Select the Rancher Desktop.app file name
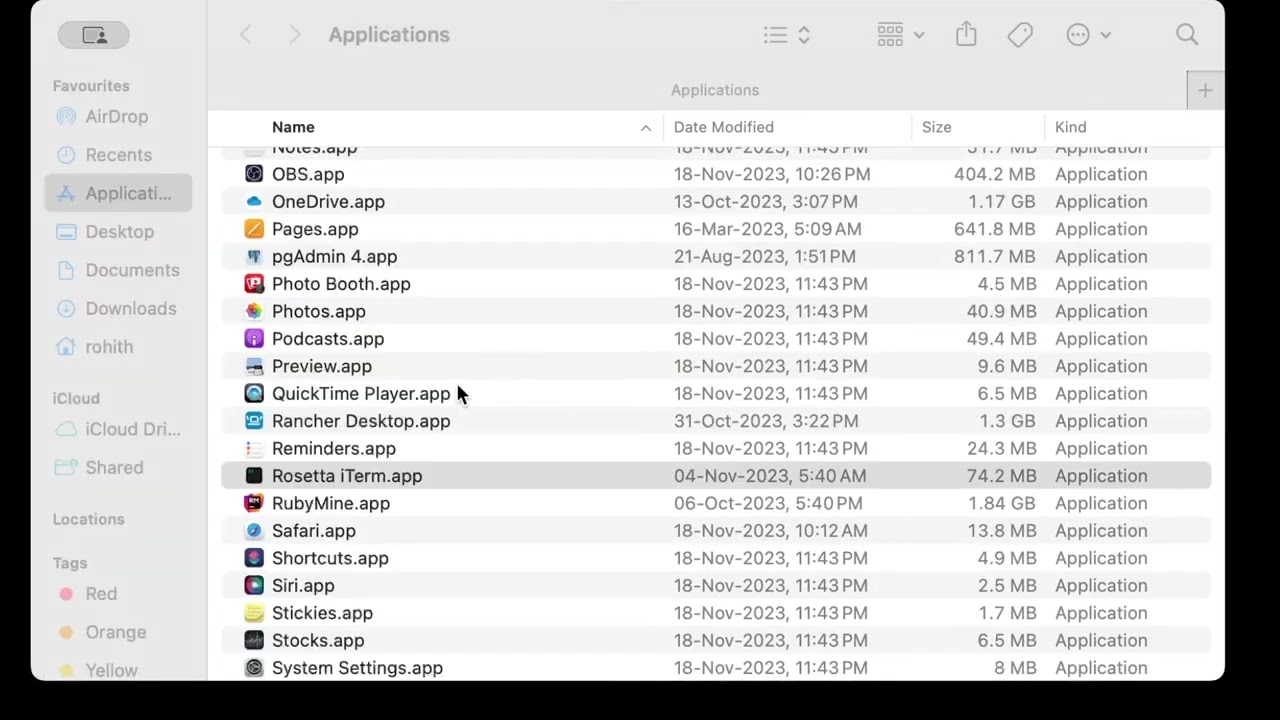The image size is (1280, 720). tap(361, 421)
